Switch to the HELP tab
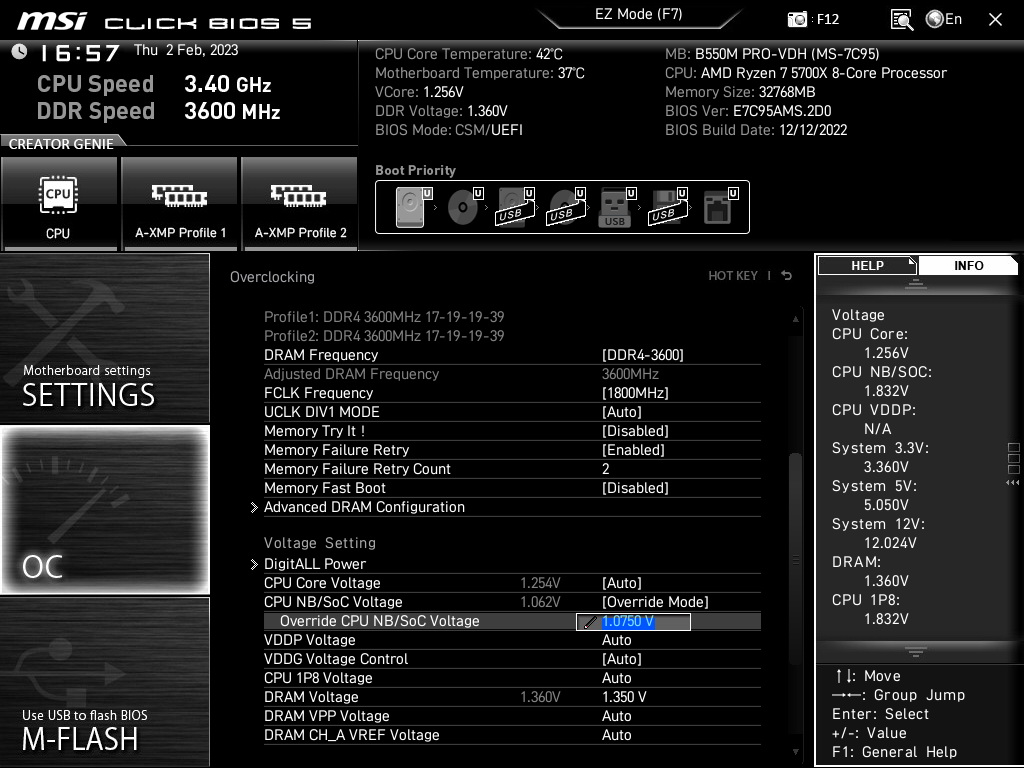The width and height of the screenshot is (1024, 768). 867,266
